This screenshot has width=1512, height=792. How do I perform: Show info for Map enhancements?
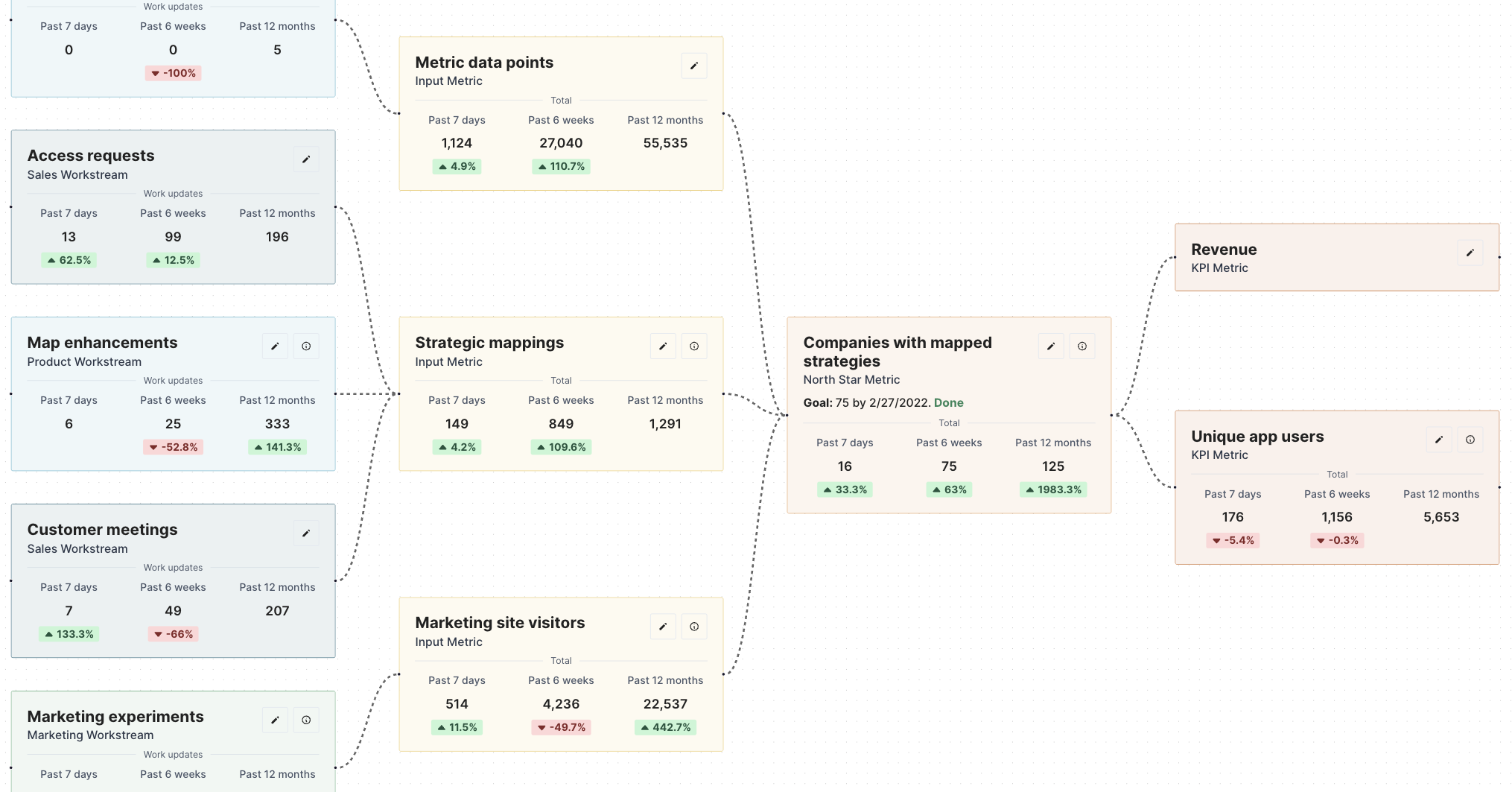pyautogui.click(x=306, y=346)
